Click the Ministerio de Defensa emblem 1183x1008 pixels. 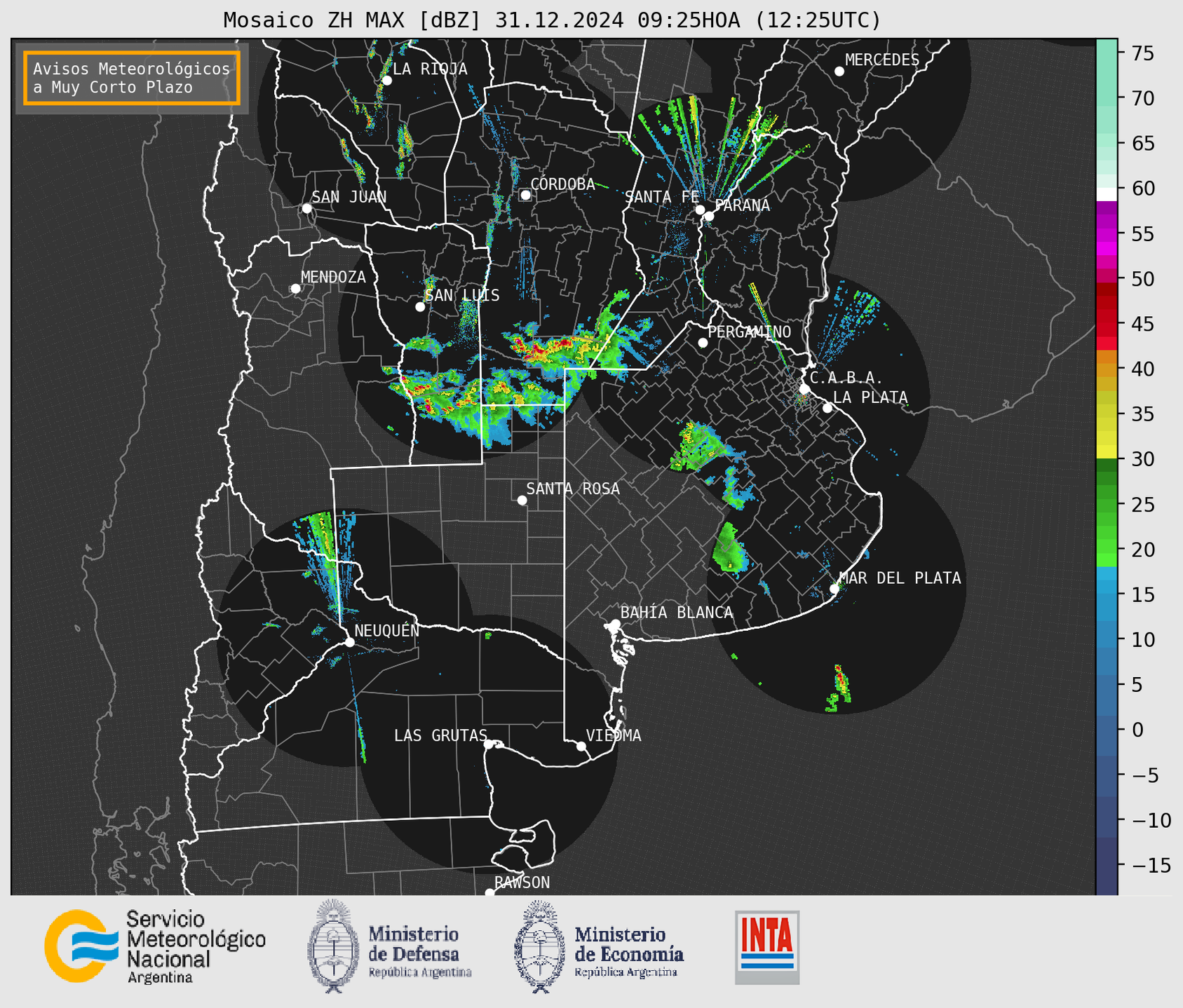pos(334,946)
